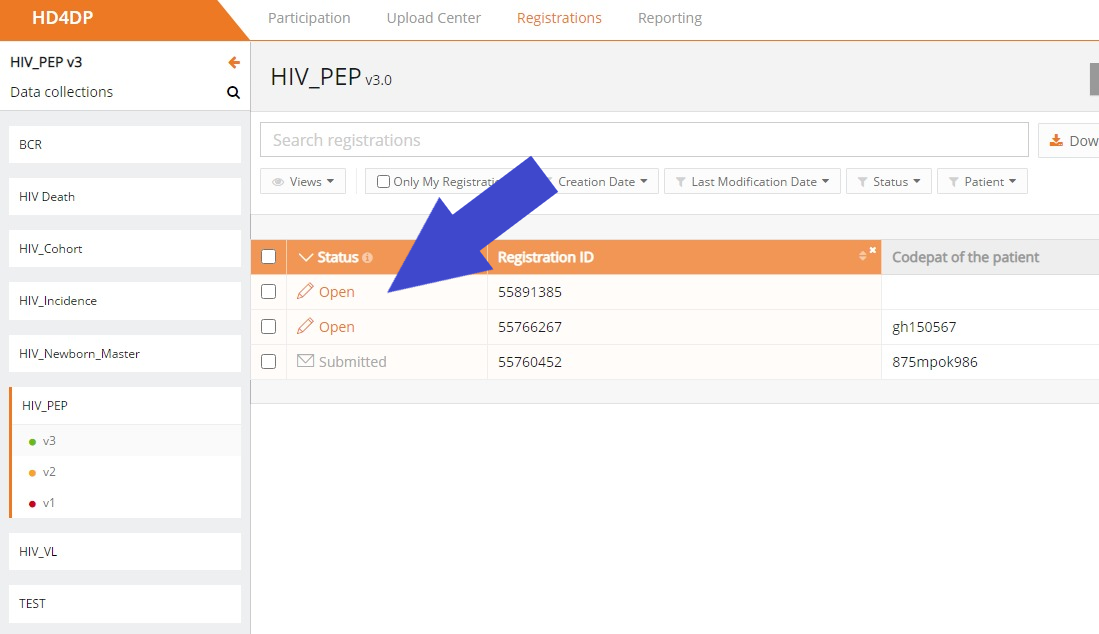Image resolution: width=1099 pixels, height=634 pixels.
Task: Open the Views dropdown
Action: coord(303,182)
